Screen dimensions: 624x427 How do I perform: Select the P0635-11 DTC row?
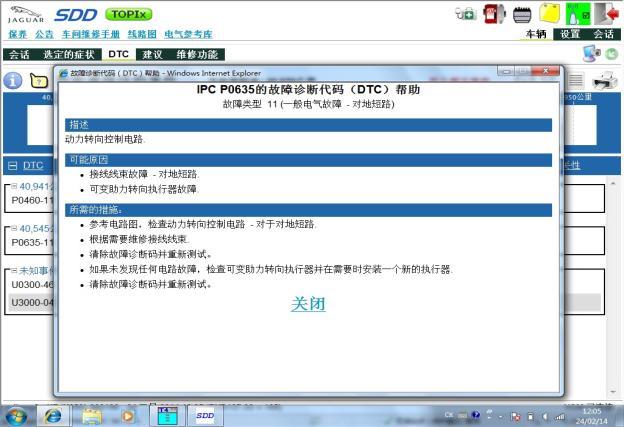[x=32, y=242]
